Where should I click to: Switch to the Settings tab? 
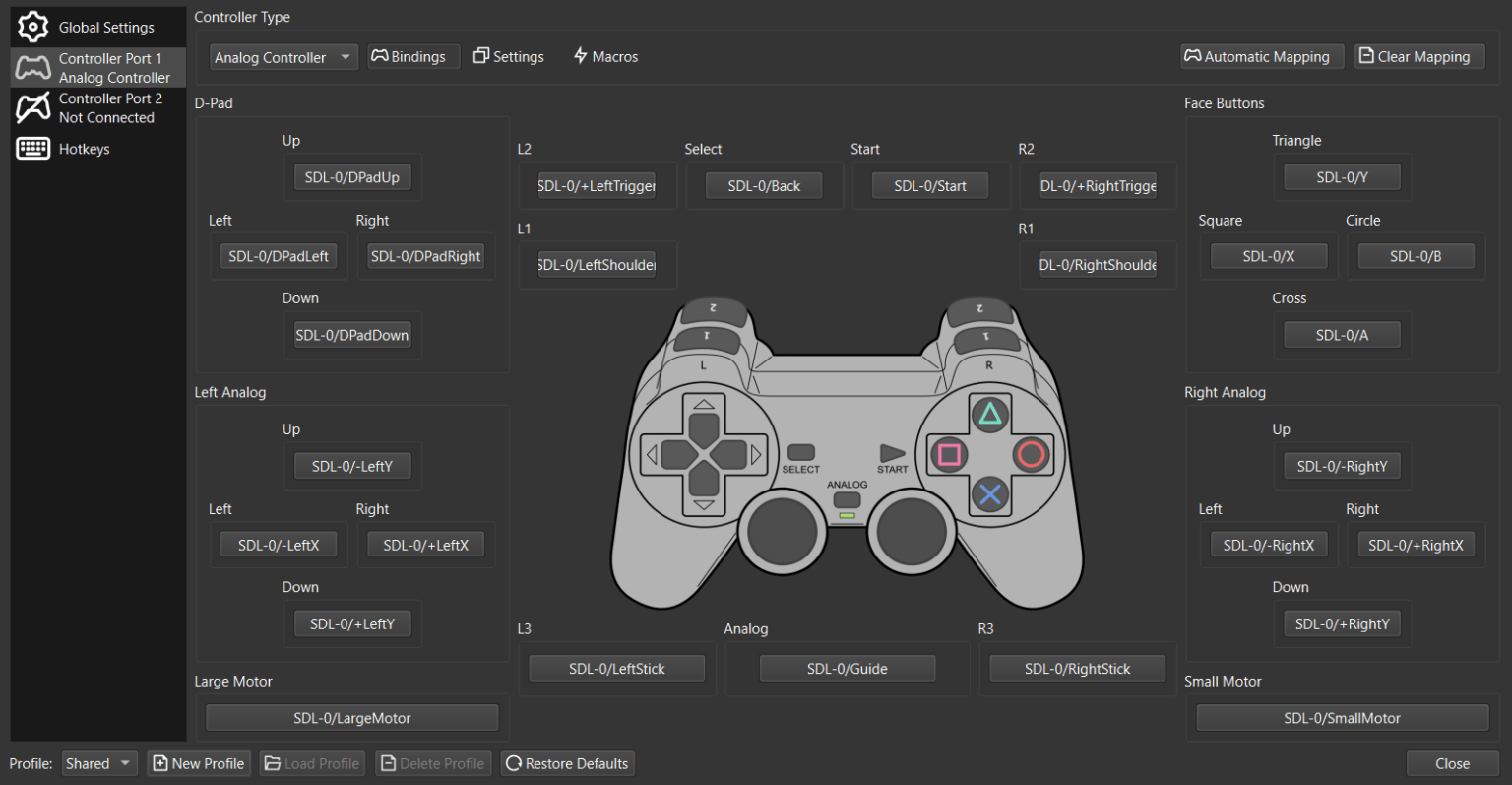508,57
